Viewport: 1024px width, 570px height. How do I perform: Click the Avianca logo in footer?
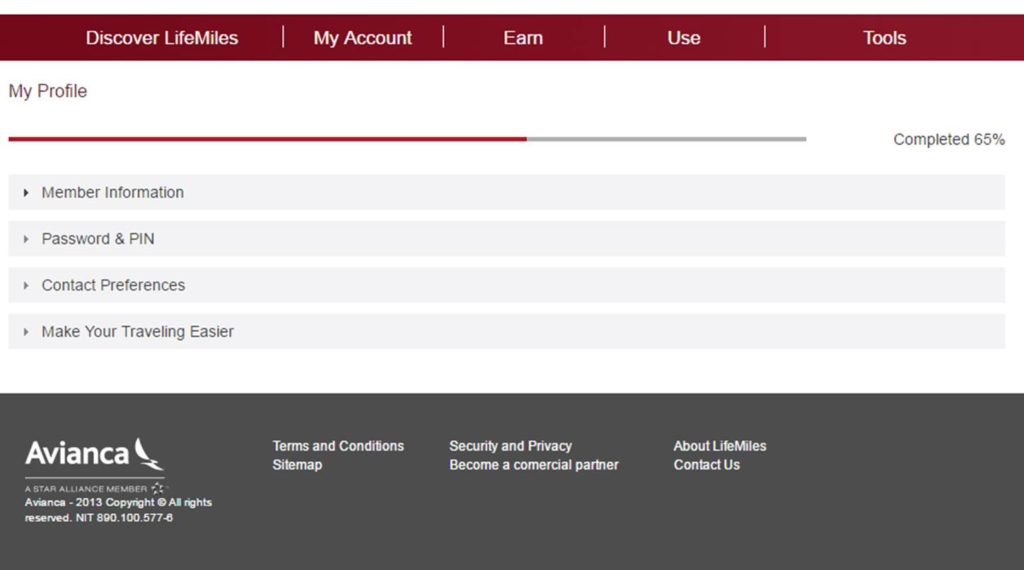[95, 454]
